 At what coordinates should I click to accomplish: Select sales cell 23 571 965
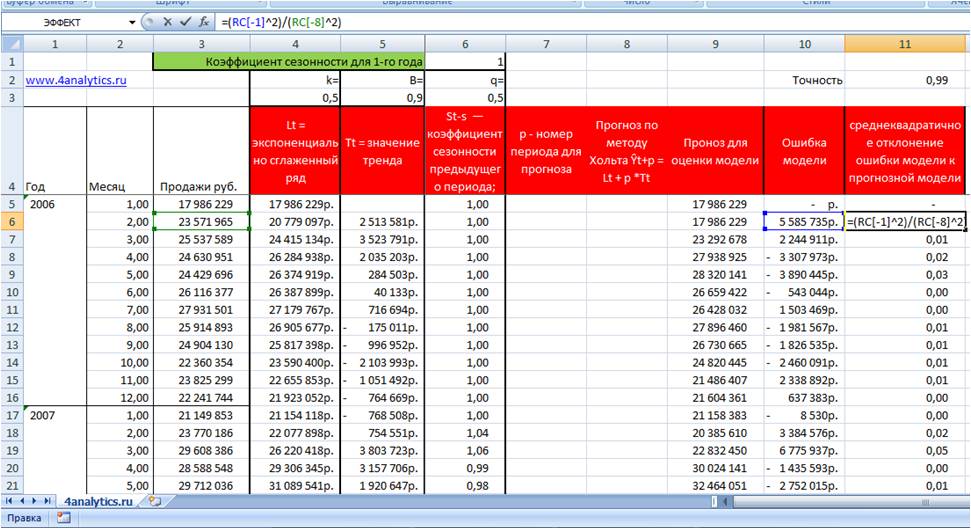pyautogui.click(x=202, y=221)
